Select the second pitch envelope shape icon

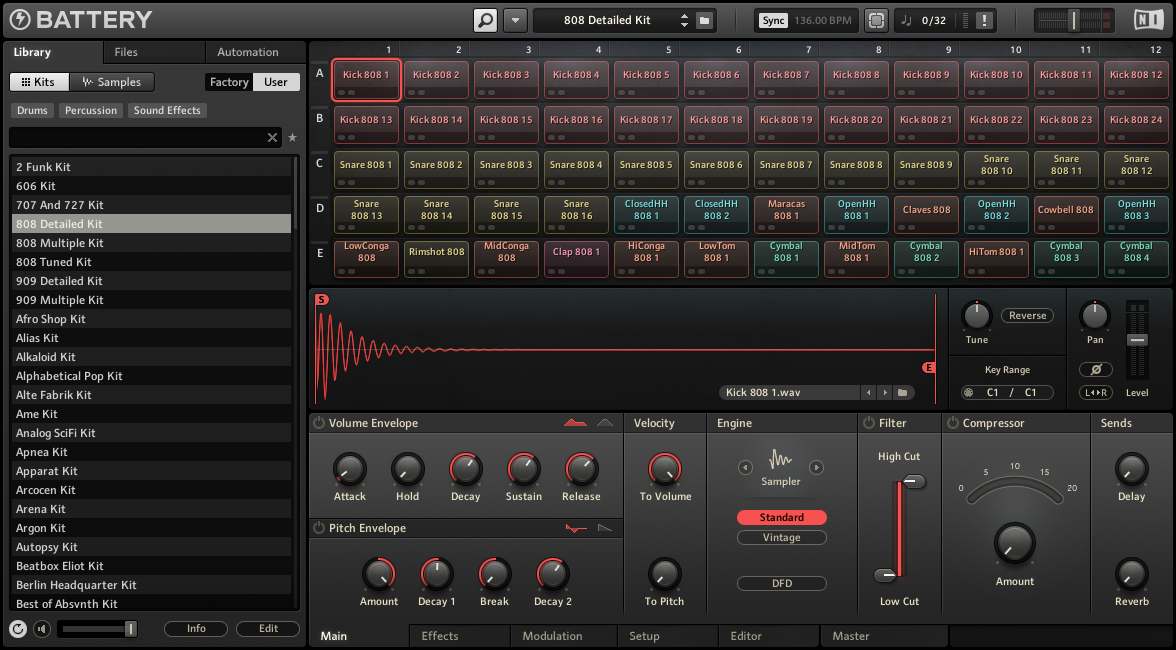point(604,529)
